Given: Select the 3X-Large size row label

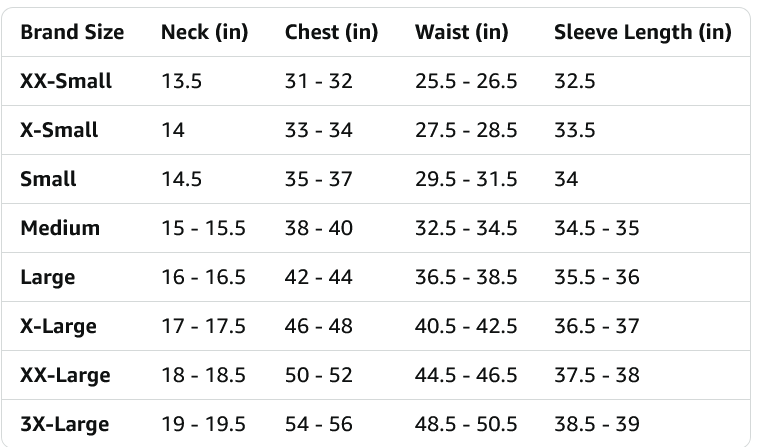Looking at the screenshot, I should coord(64,424).
